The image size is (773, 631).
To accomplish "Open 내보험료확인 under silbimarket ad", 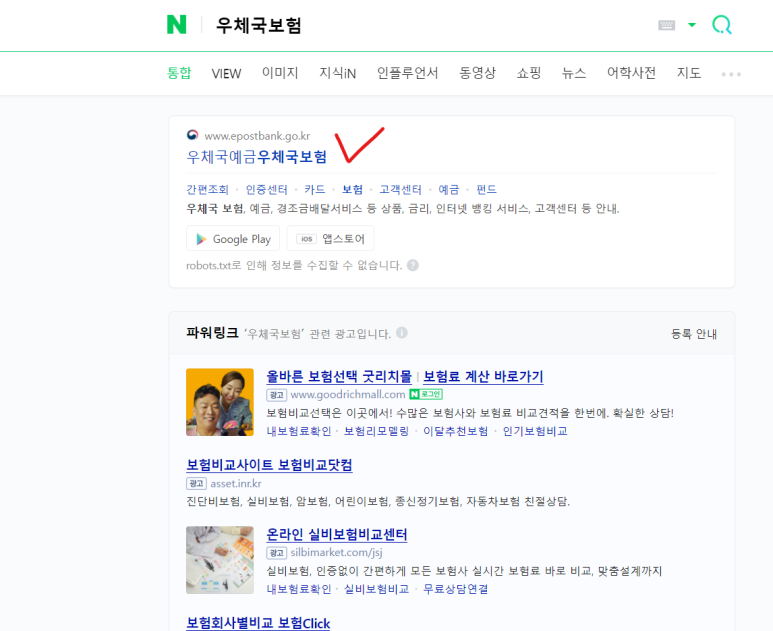I will click(299, 589).
